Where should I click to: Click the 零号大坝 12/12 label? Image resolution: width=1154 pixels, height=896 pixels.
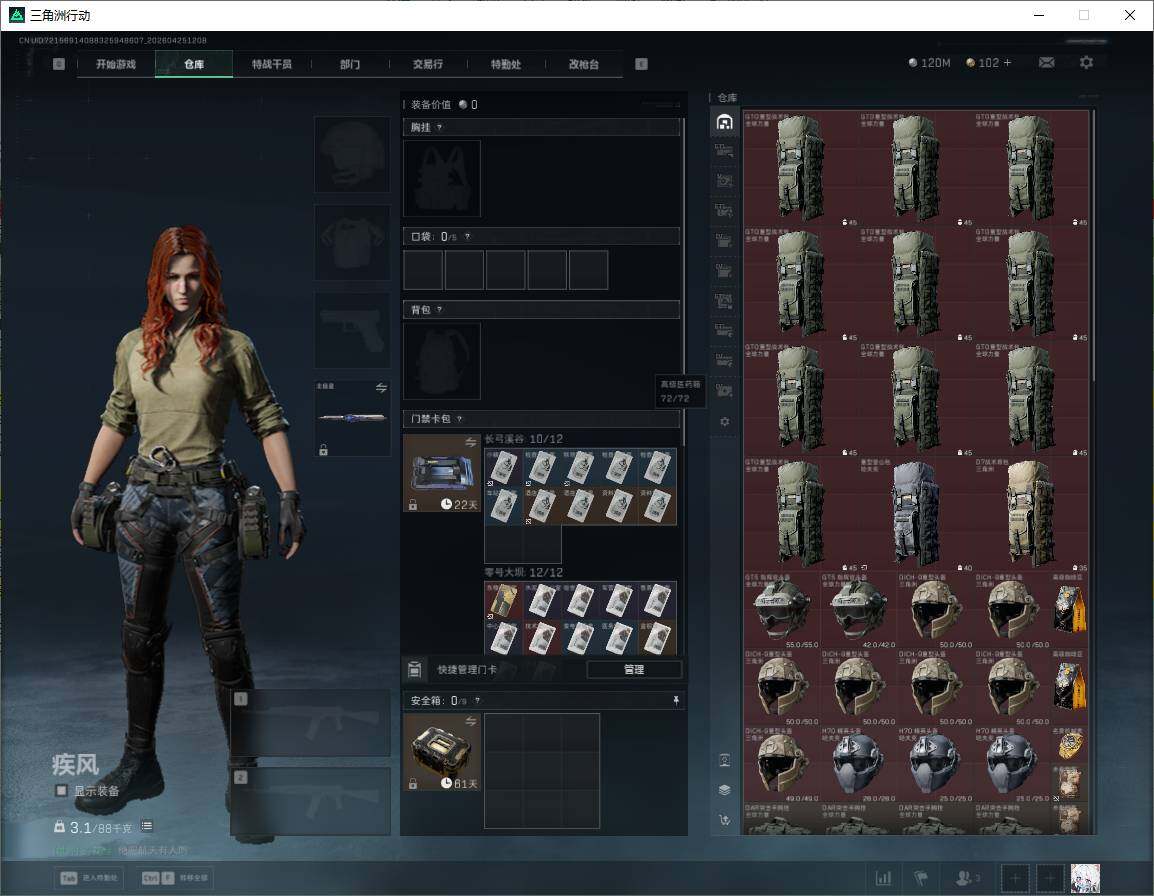point(523,572)
